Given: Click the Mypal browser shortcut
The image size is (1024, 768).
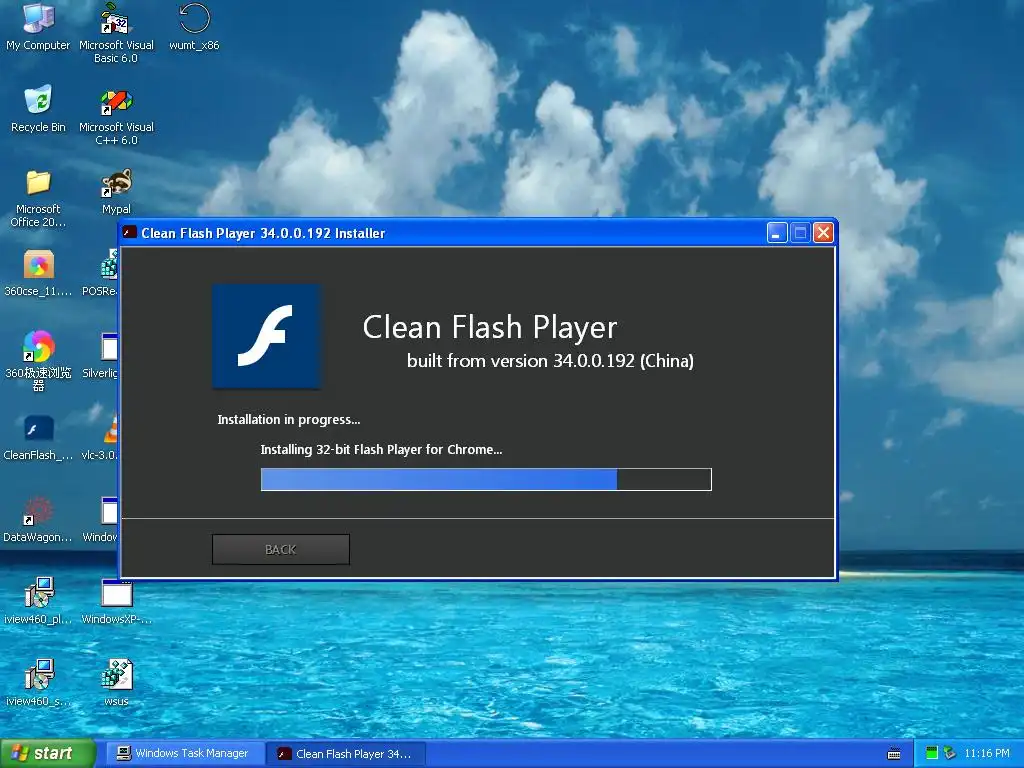Looking at the screenshot, I should (116, 191).
